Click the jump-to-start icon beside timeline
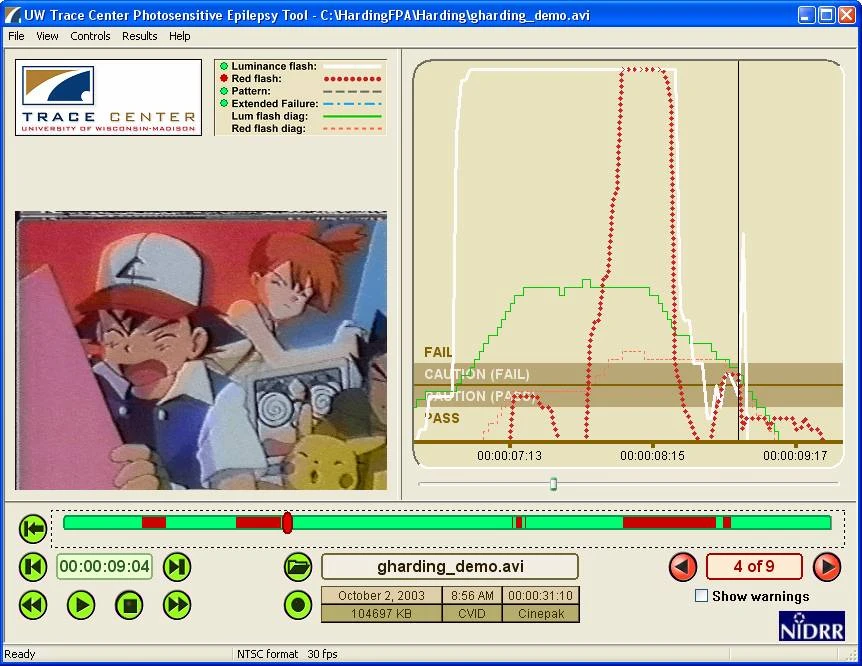Image resolution: width=862 pixels, height=666 pixels. point(33,527)
